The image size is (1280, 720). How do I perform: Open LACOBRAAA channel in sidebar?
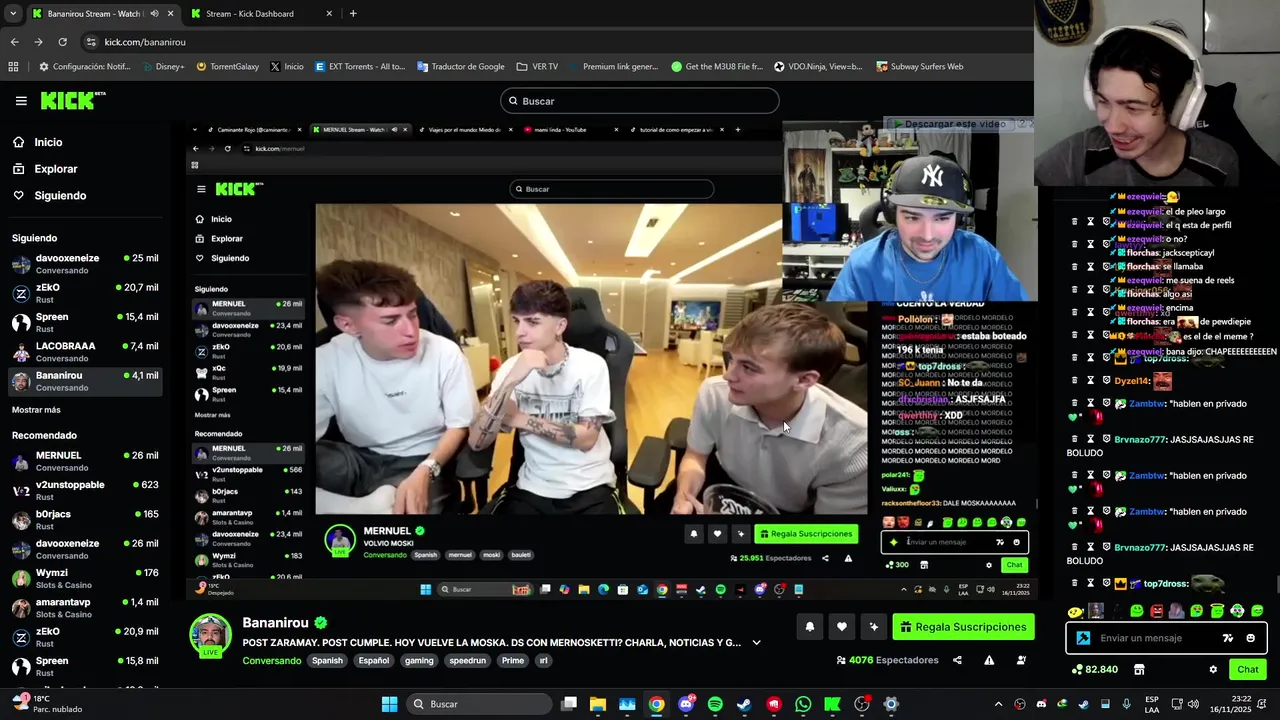pyautogui.click(x=85, y=352)
